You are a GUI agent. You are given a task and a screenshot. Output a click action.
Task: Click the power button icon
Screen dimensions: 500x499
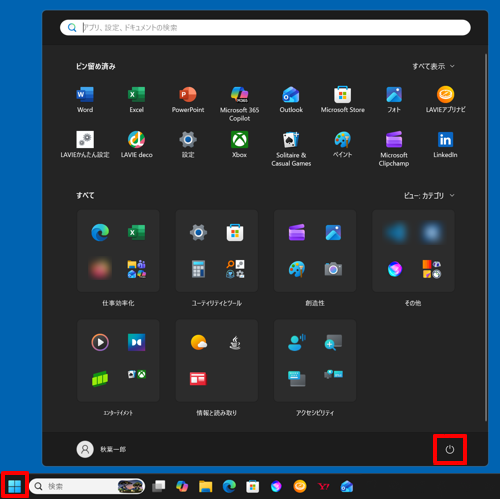[450, 449]
